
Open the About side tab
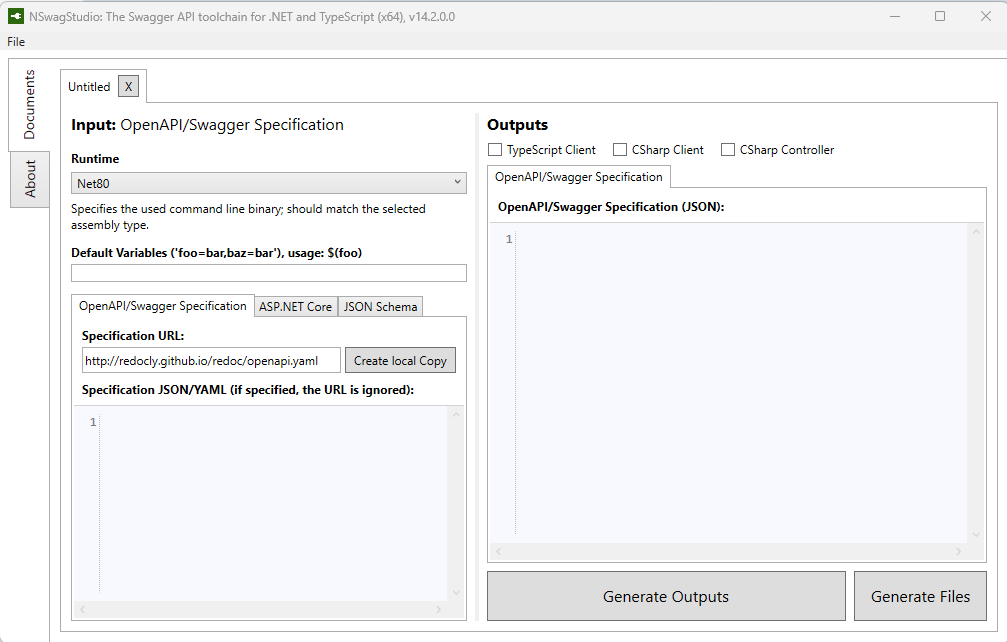29,179
